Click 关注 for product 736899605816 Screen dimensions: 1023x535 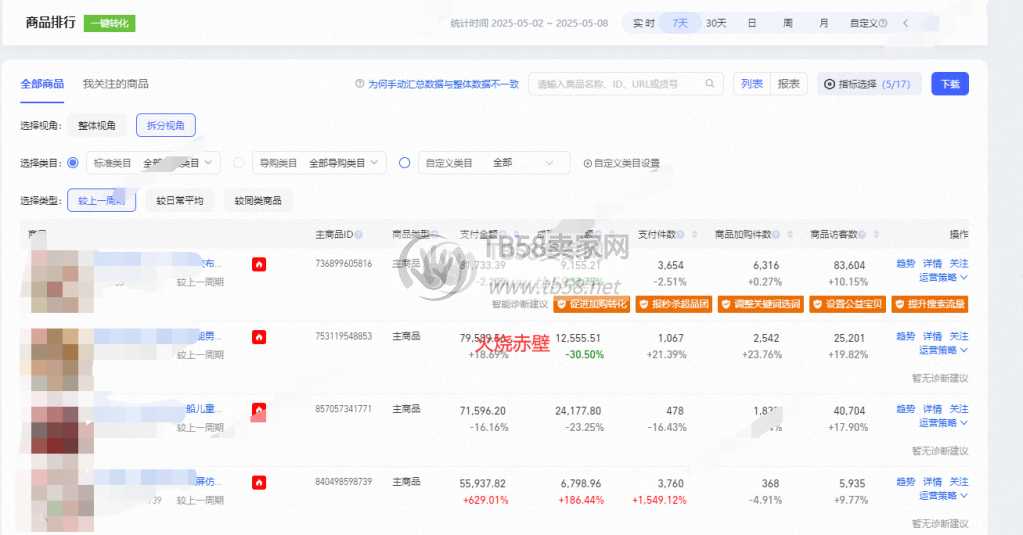(x=959, y=264)
